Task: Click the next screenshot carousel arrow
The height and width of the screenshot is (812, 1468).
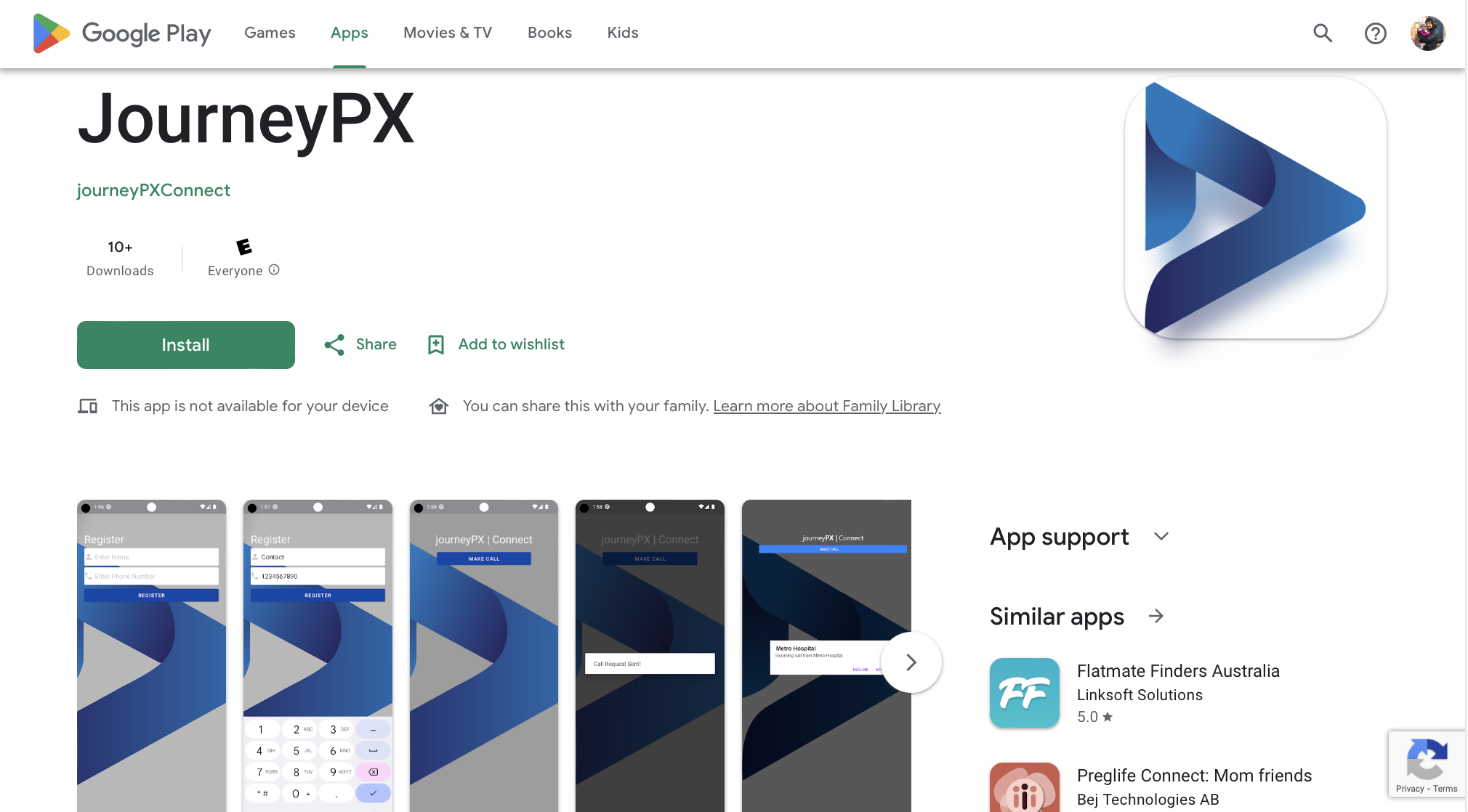Action: click(911, 661)
